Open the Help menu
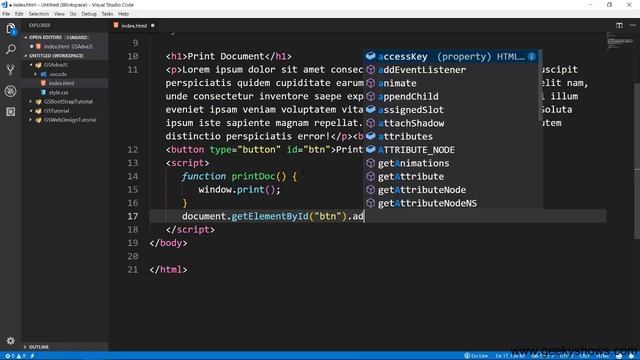This screenshot has width=640, height=360. pyautogui.click(x=124, y=14)
